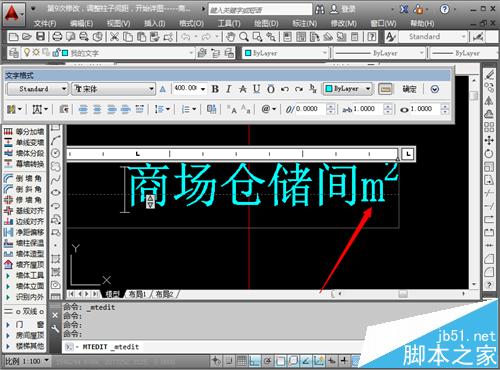Toggle the annotative triangle icon
Screen dimensions: 500x370
163,89
